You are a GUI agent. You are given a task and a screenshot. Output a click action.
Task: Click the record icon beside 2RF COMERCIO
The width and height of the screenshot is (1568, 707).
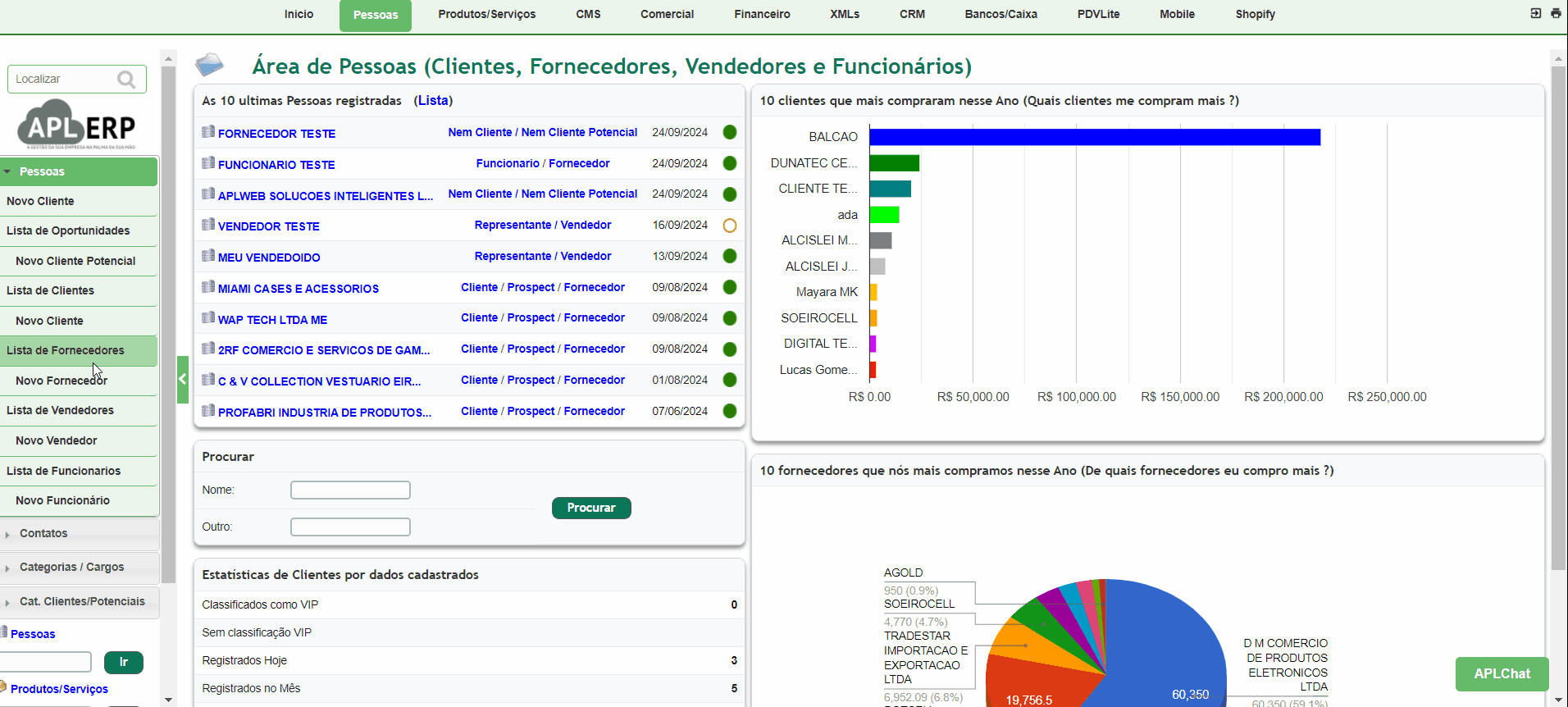pos(208,348)
